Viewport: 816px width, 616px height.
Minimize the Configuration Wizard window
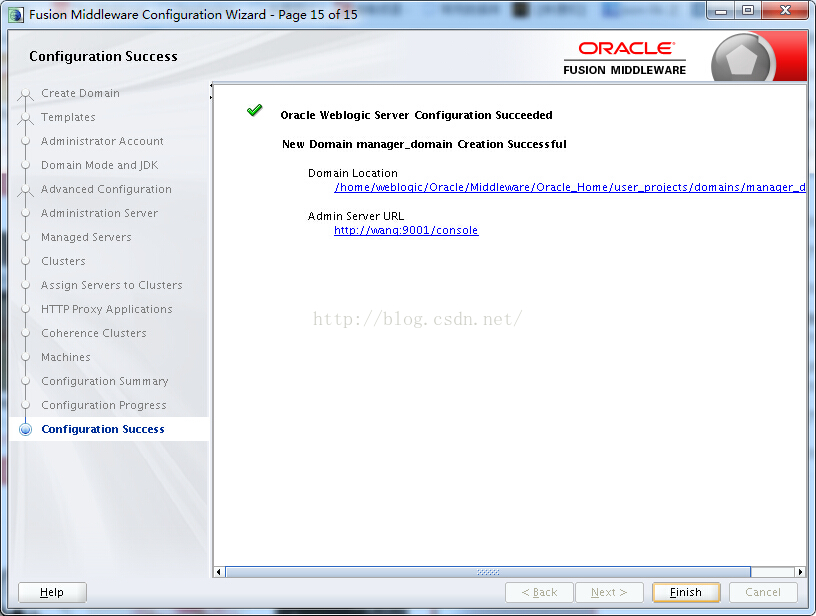point(721,11)
